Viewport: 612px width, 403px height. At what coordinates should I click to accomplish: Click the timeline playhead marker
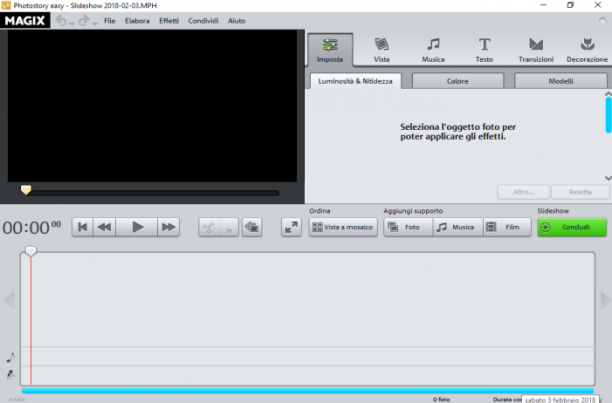coord(30,251)
